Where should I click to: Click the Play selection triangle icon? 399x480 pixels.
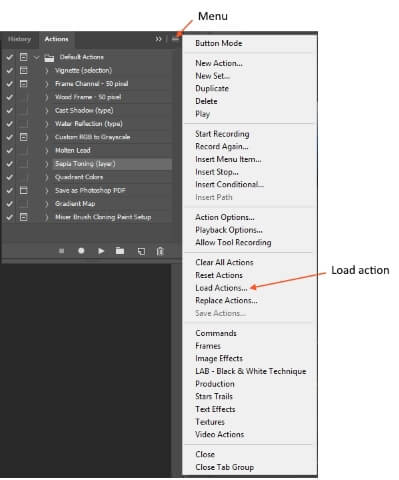click(101, 251)
